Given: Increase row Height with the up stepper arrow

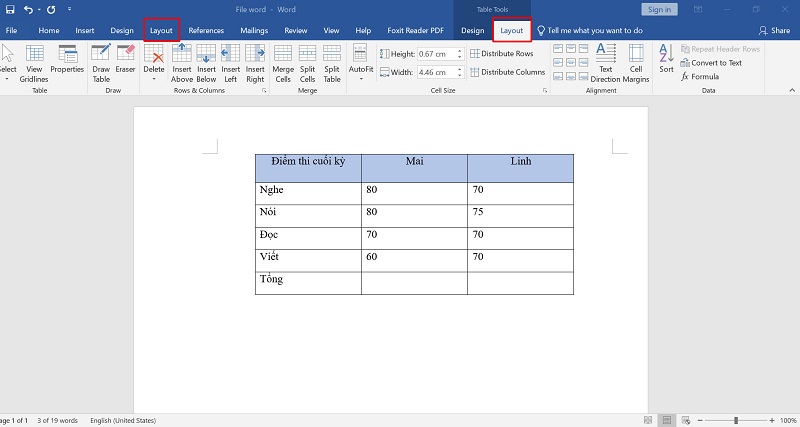Looking at the screenshot, I should coord(460,51).
